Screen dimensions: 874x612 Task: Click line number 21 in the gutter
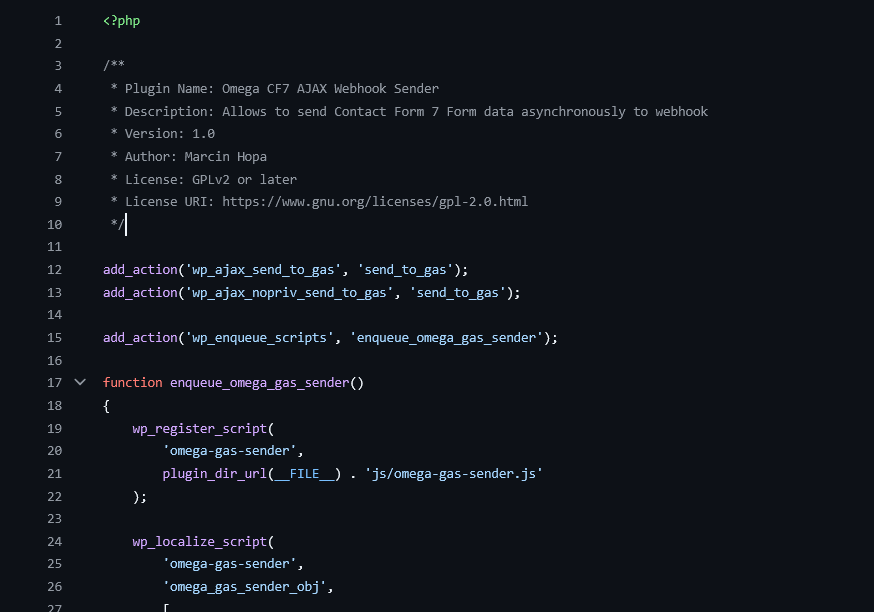(54, 473)
